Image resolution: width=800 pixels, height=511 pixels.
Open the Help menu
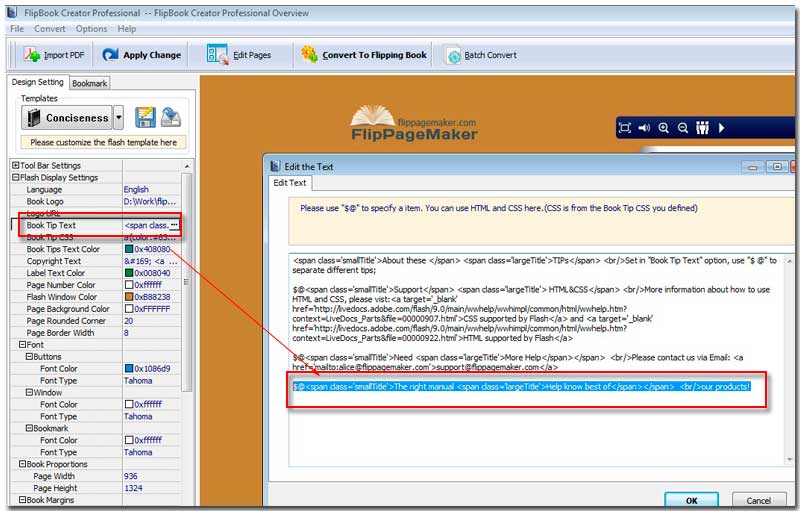pos(127,29)
